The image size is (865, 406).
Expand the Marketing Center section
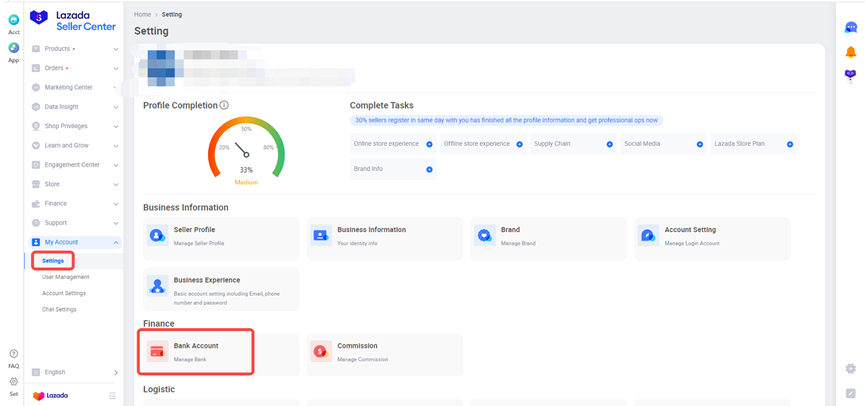(75, 87)
